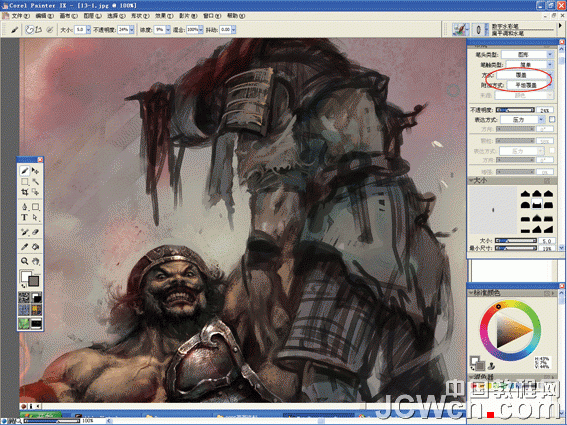Screen dimensions: 567x425
Task: Open the 图层 Layers menu
Action: tap(92, 16)
